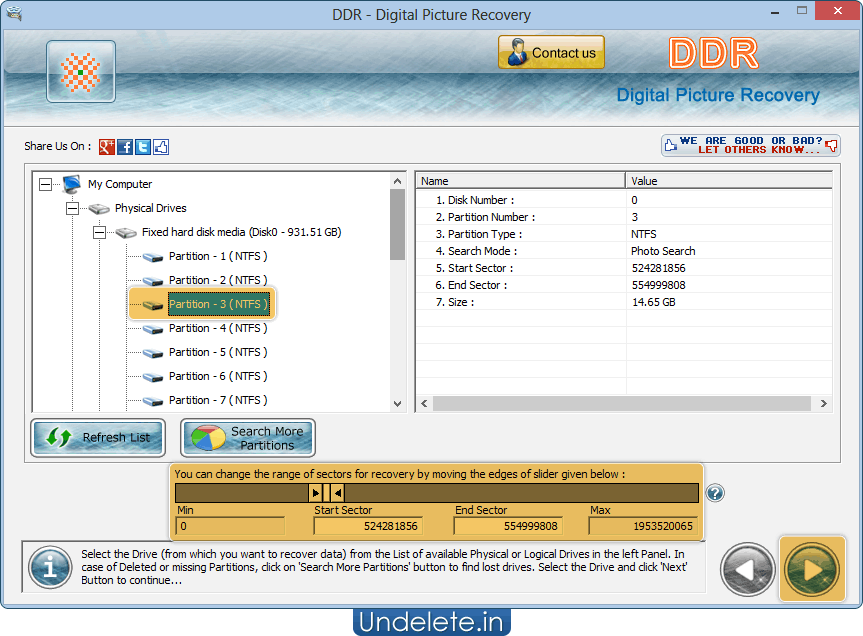Select Partition - 5 (NTFS)
863x636 pixels.
[x=218, y=353]
